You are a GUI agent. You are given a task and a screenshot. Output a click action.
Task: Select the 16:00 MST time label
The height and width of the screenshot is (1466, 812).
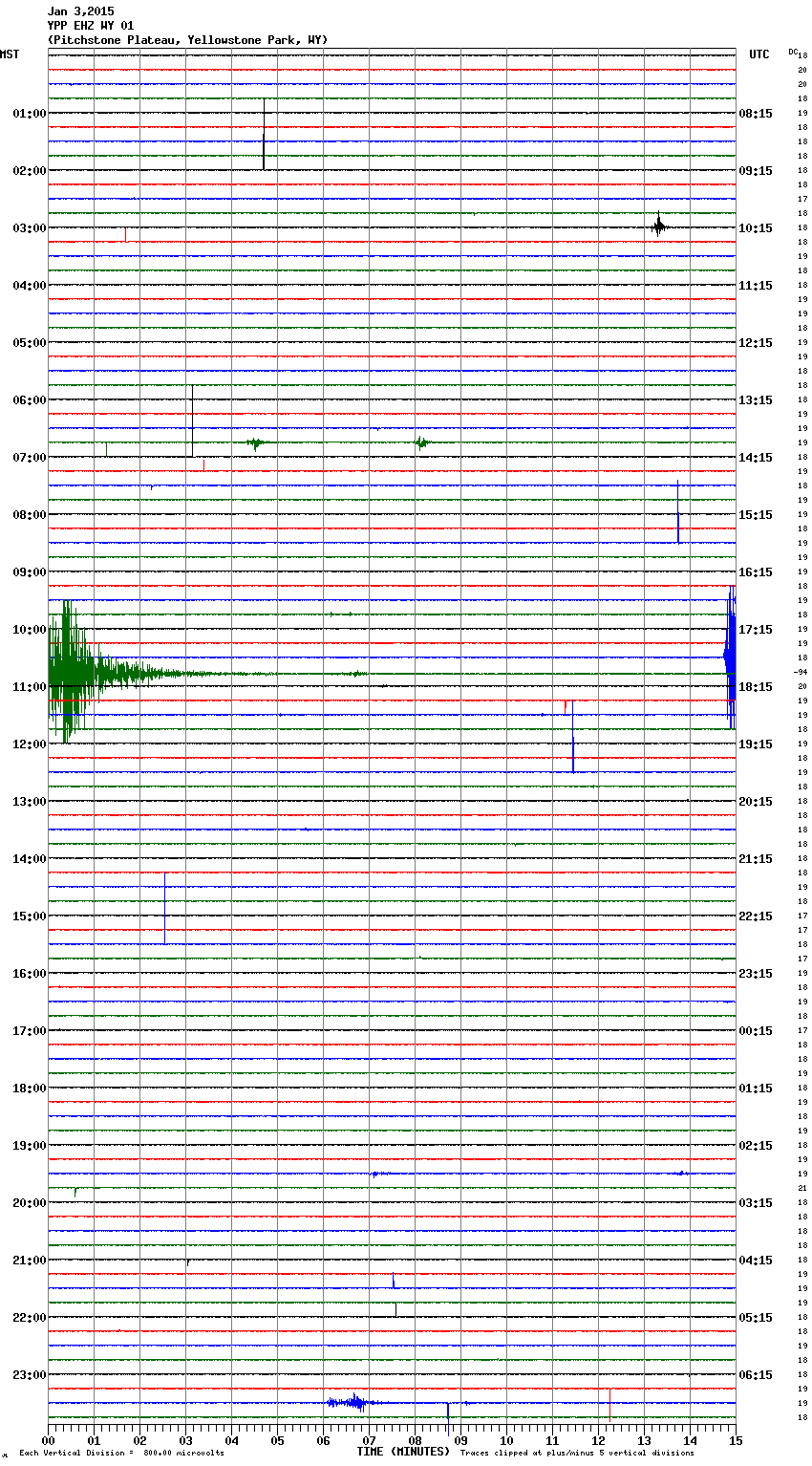click(x=30, y=974)
